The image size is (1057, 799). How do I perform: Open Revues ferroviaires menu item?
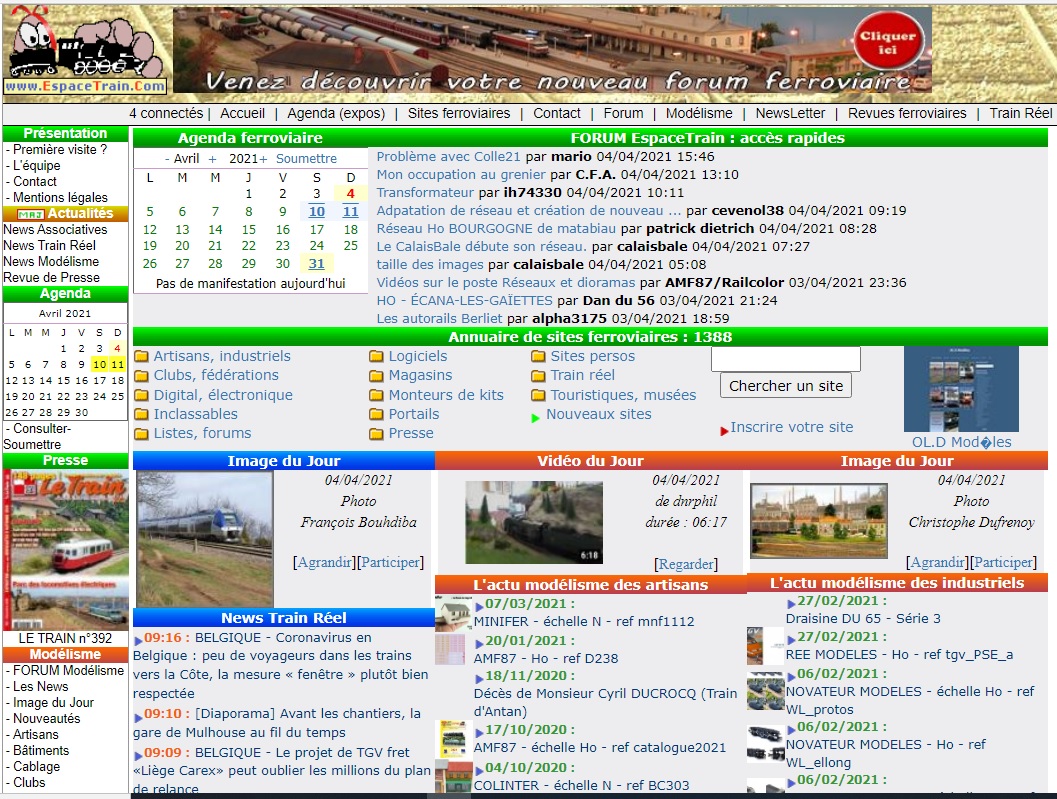point(907,113)
